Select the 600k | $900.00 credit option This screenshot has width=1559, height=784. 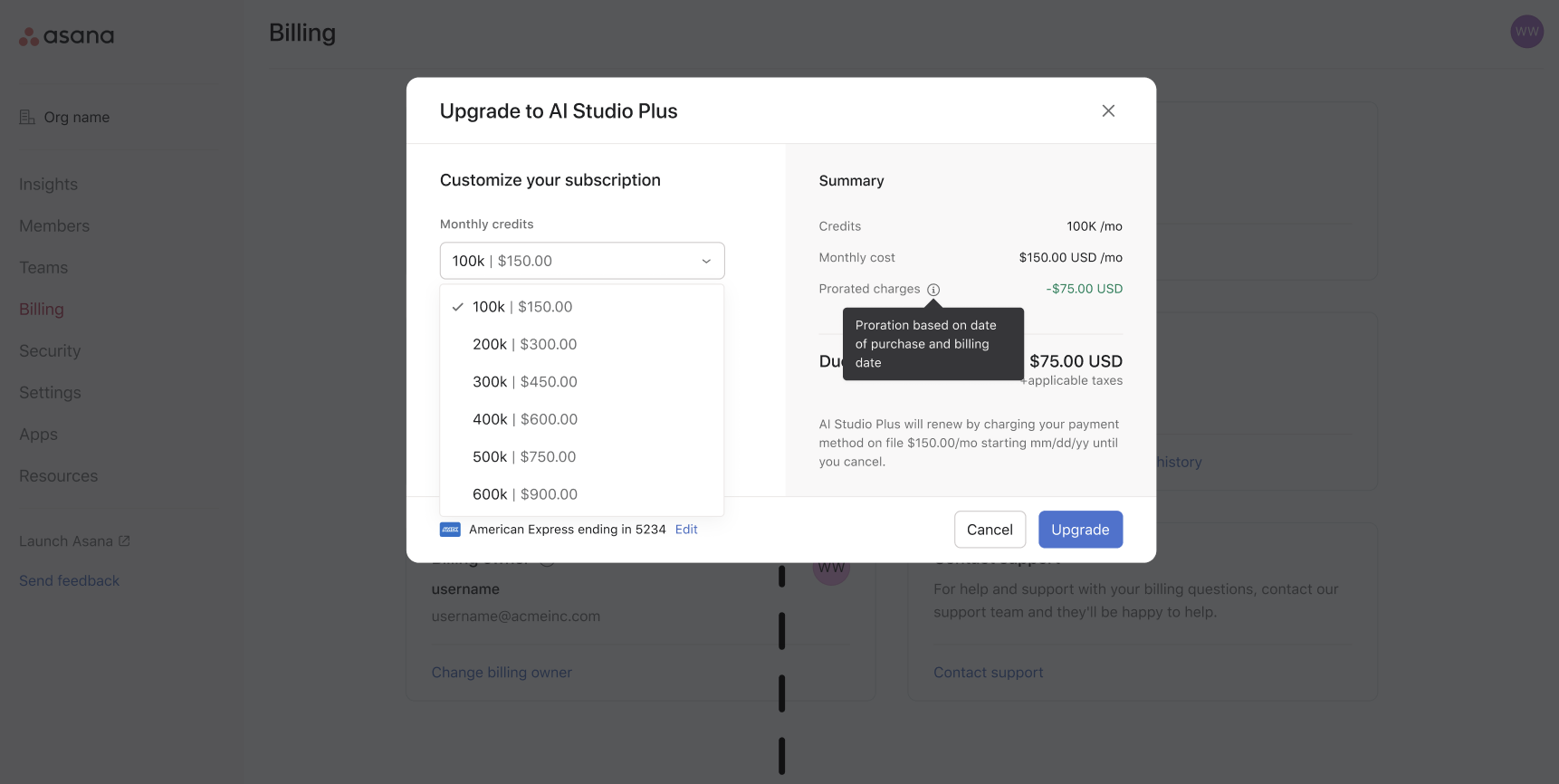tap(525, 494)
